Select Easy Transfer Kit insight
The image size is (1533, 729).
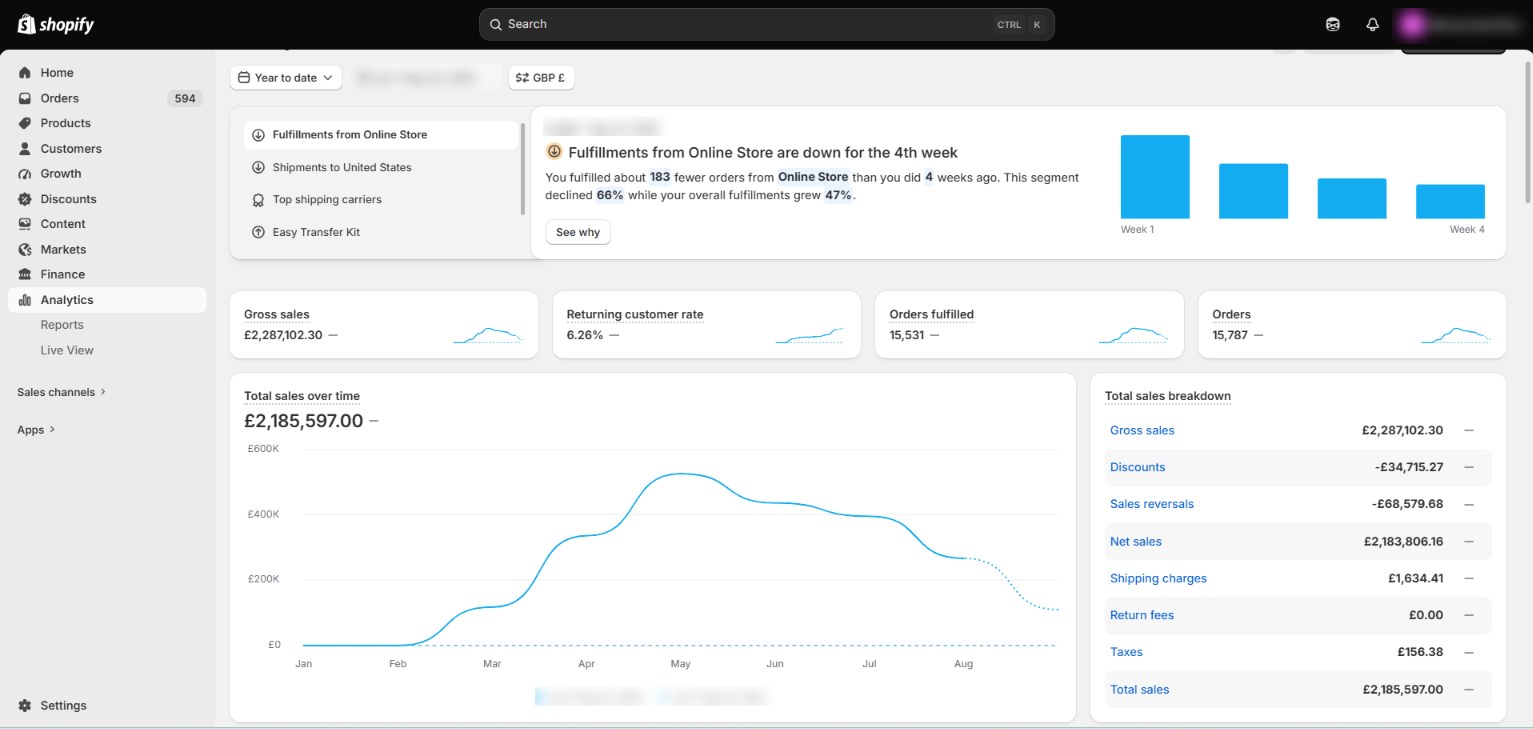pyautogui.click(x=381, y=232)
